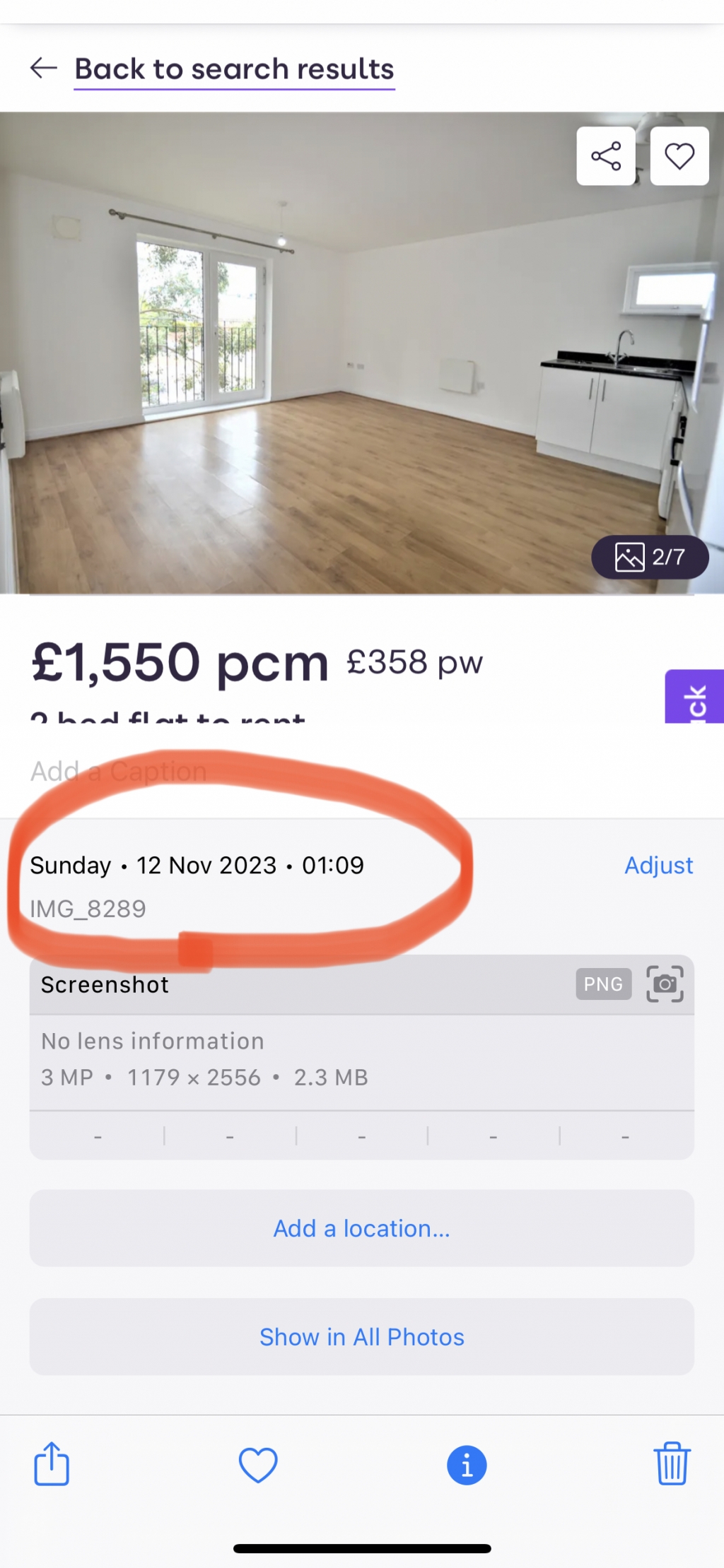Save listing with heart icon on photo
Image resolution: width=724 pixels, height=1568 pixels.
click(x=679, y=156)
